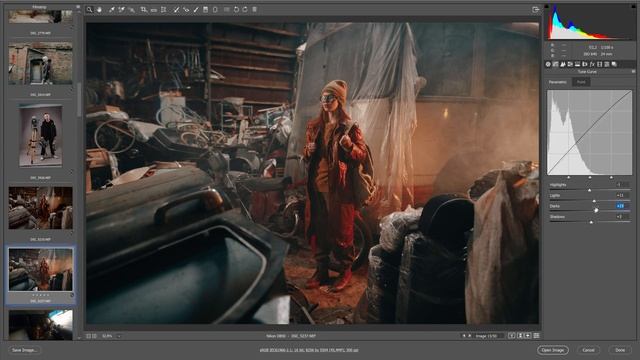Click the Cancel button

point(588,350)
